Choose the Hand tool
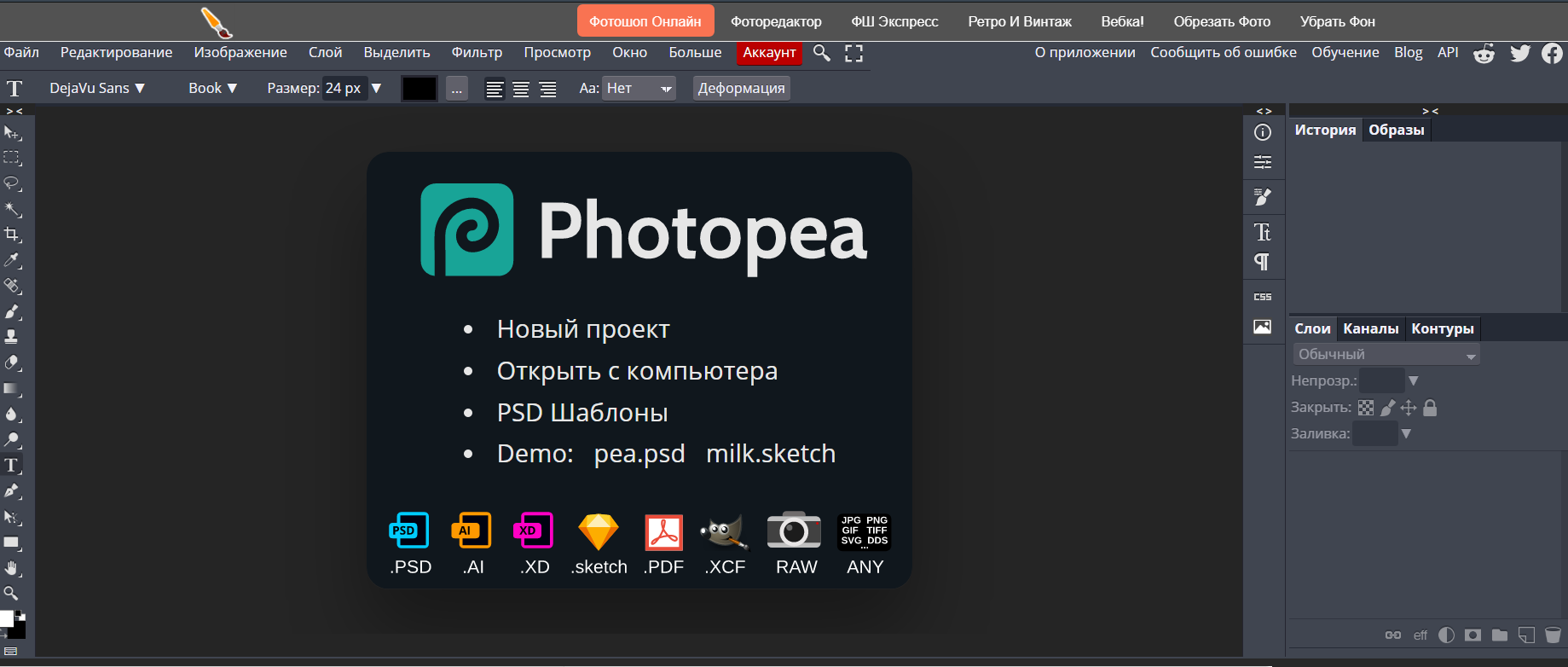 tap(12, 568)
